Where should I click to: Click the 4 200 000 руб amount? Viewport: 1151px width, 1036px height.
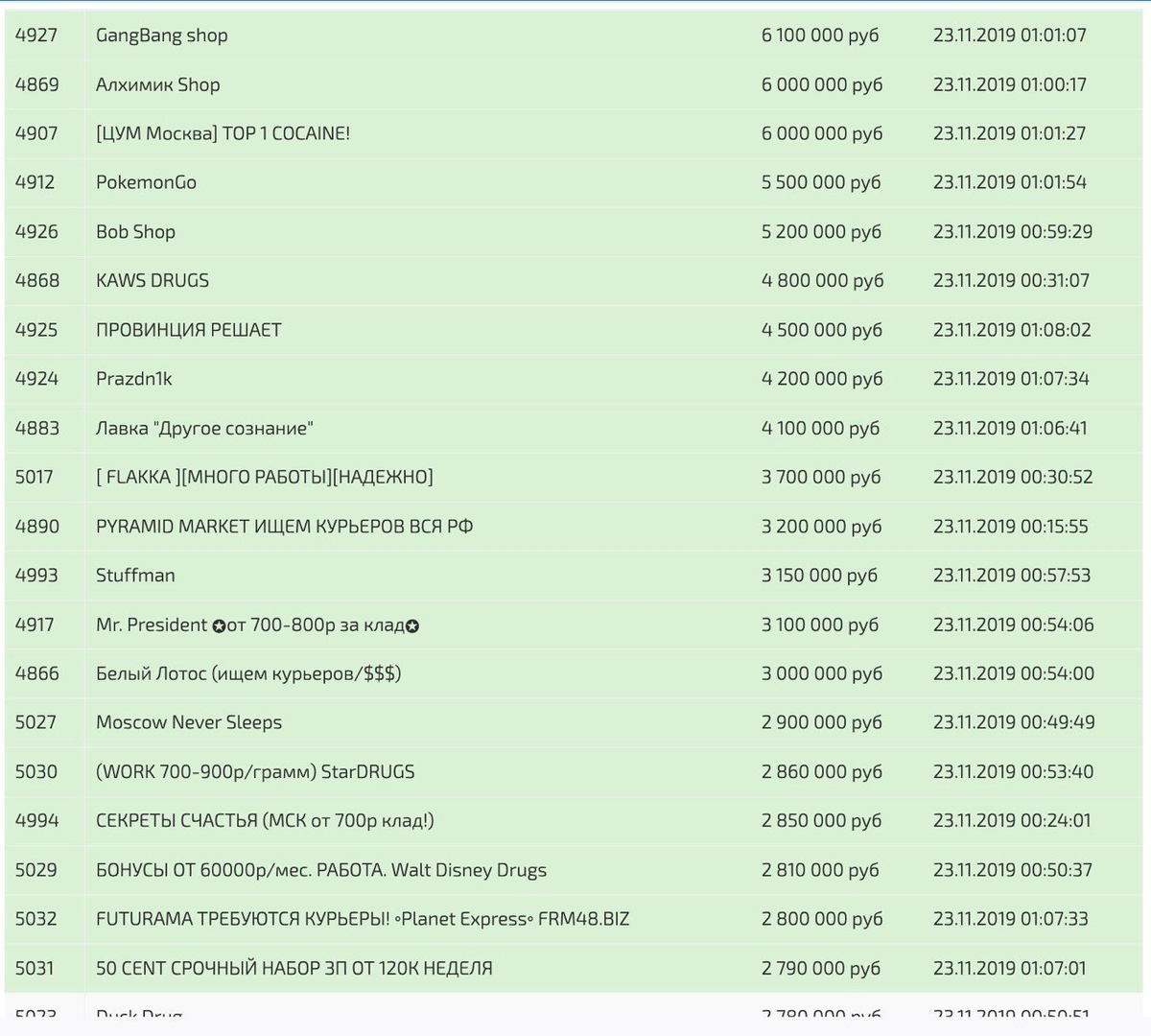822,379
